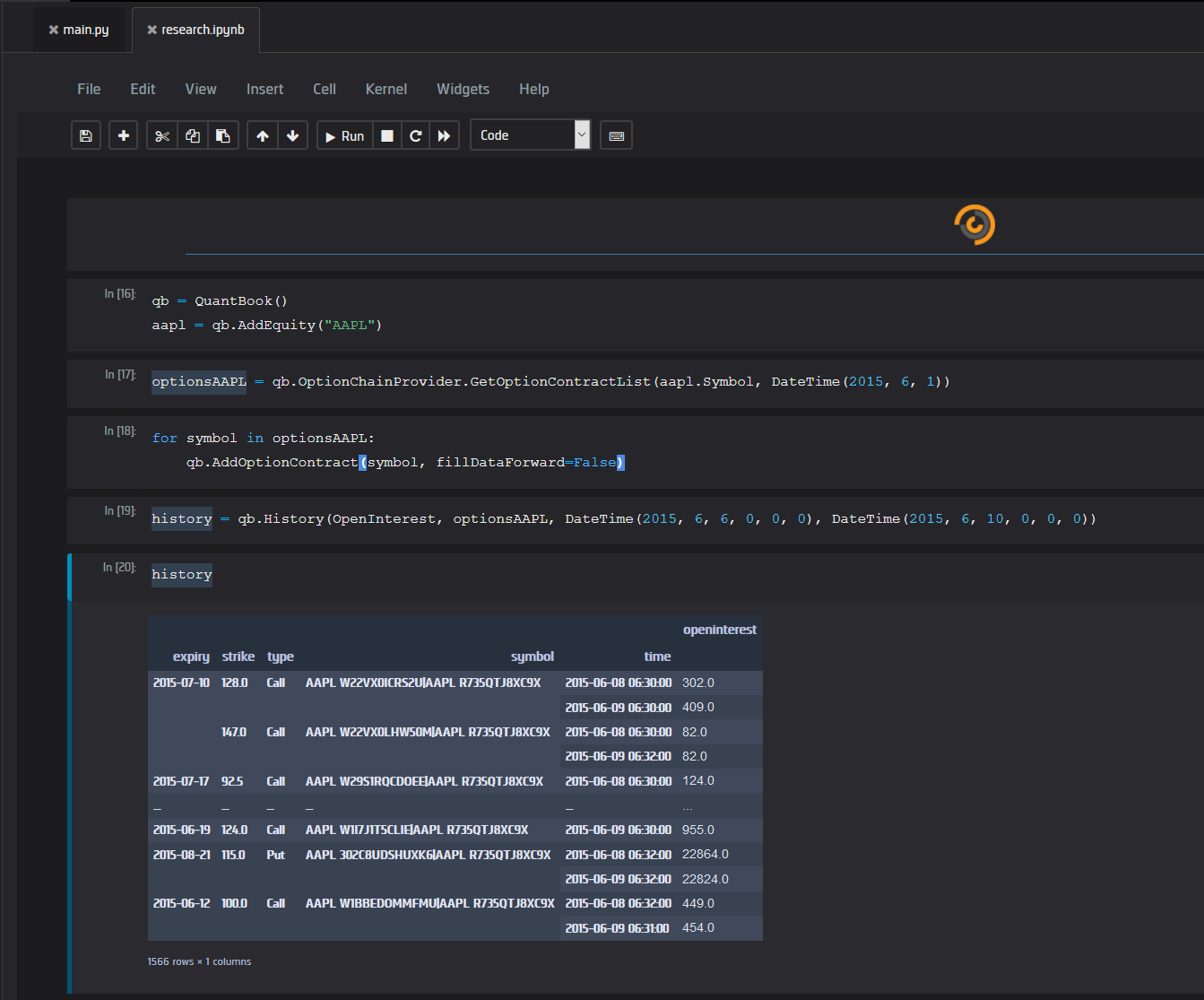Image resolution: width=1204 pixels, height=1000 pixels.
Task: Interrupt the kernel with the stop icon
Action: (x=386, y=135)
